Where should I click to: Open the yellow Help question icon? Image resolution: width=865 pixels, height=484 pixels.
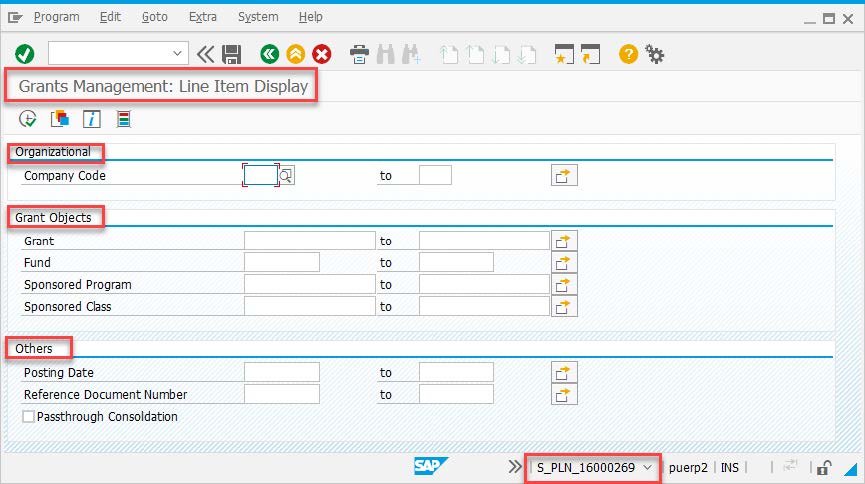(x=628, y=54)
